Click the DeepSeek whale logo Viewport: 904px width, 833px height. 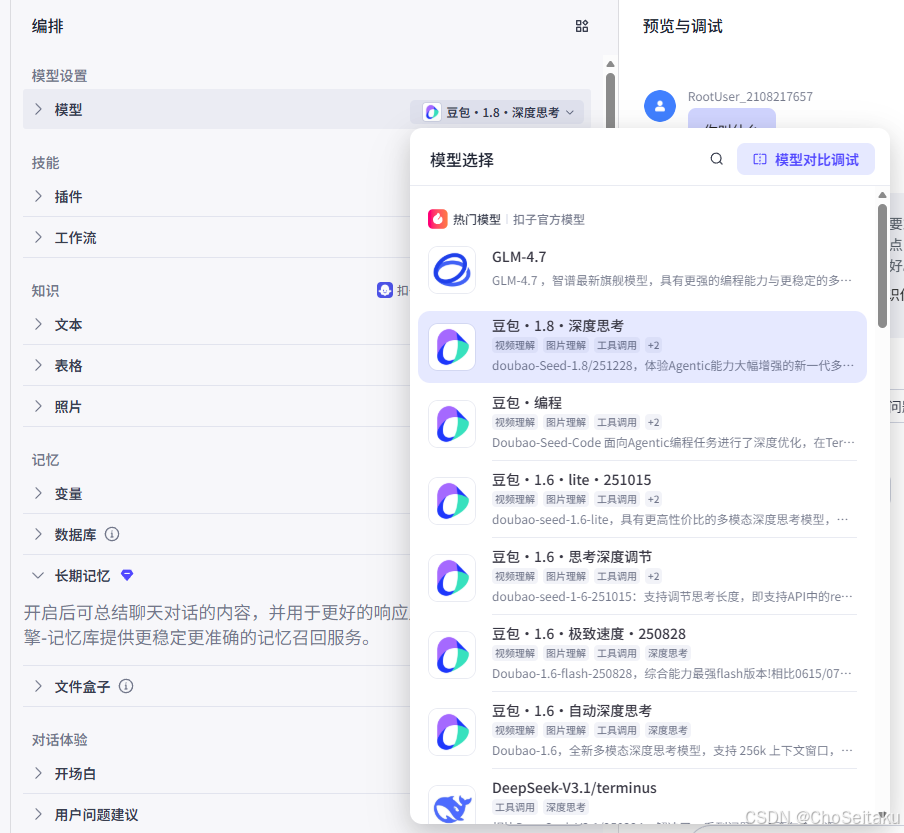[x=452, y=806]
